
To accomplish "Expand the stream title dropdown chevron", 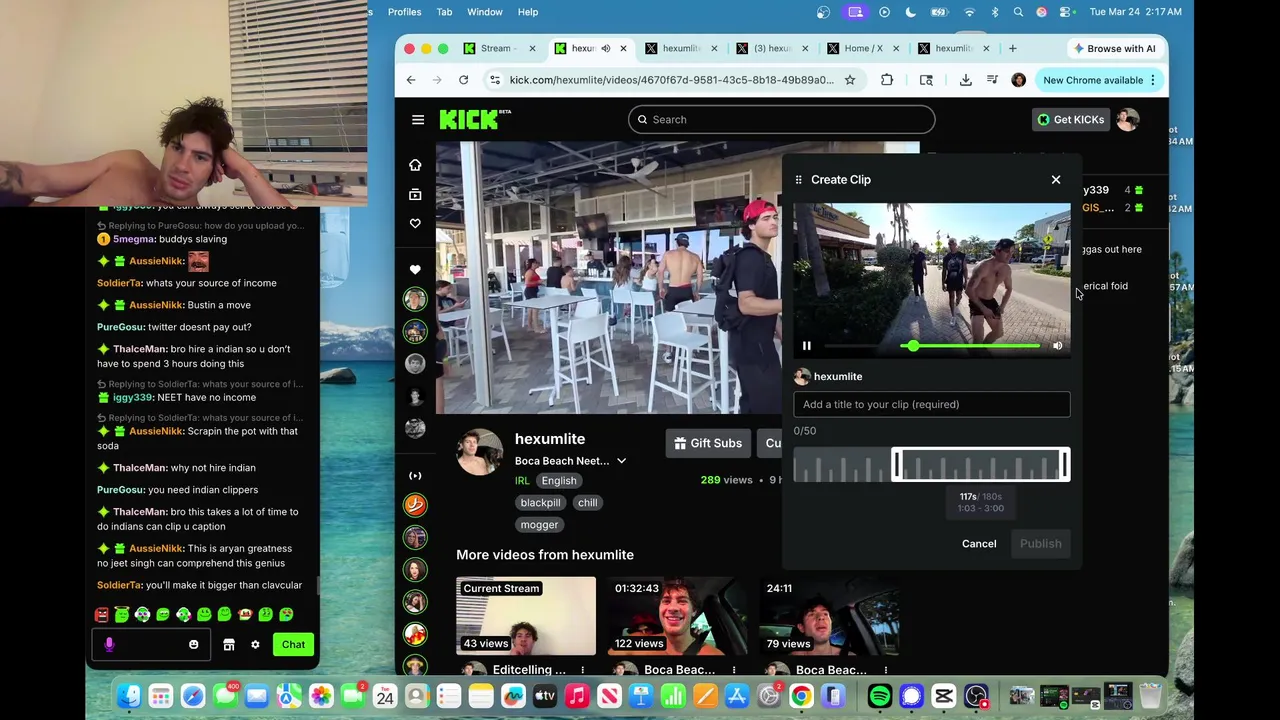I will click(x=621, y=461).
